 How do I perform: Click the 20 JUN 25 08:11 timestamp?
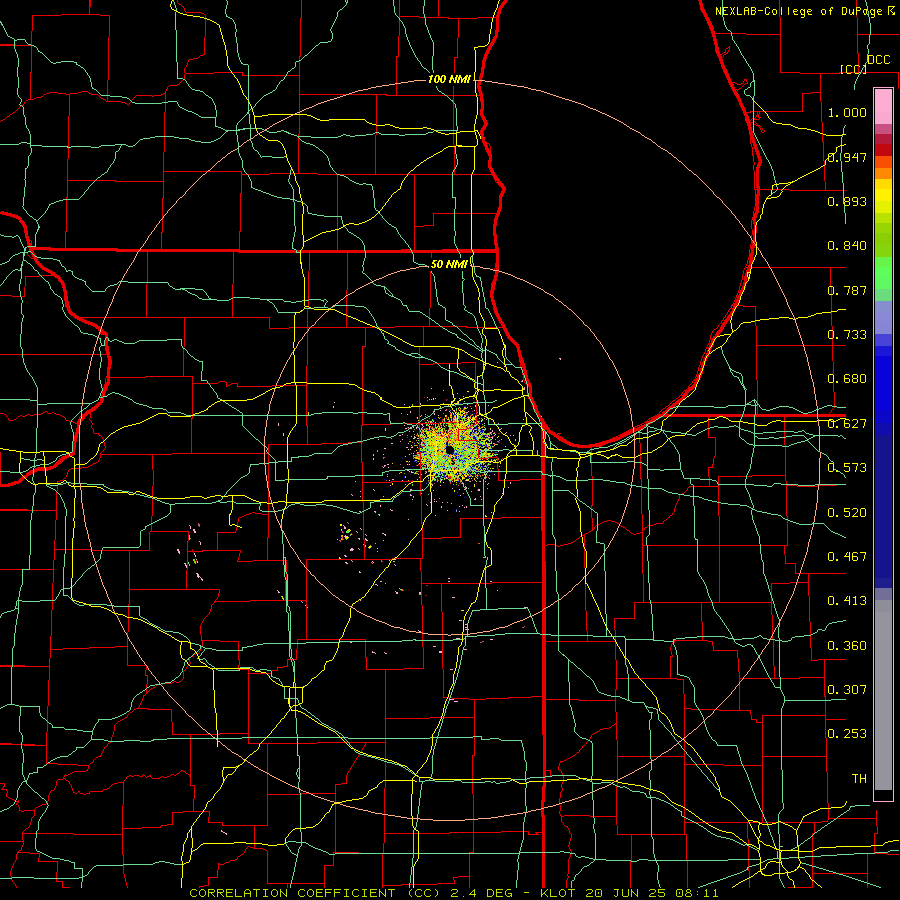click(x=652, y=893)
